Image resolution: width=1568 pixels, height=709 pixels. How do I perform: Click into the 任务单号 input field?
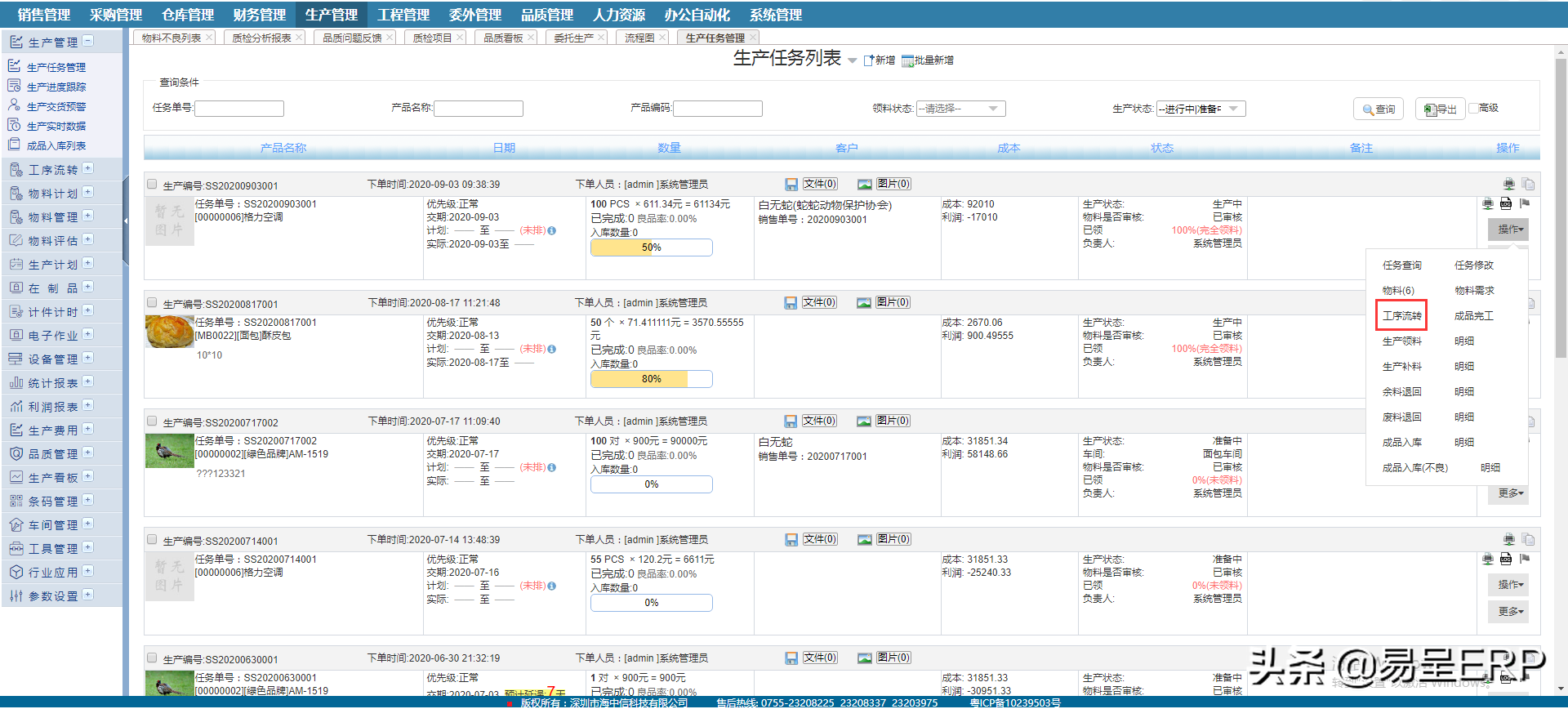point(239,109)
